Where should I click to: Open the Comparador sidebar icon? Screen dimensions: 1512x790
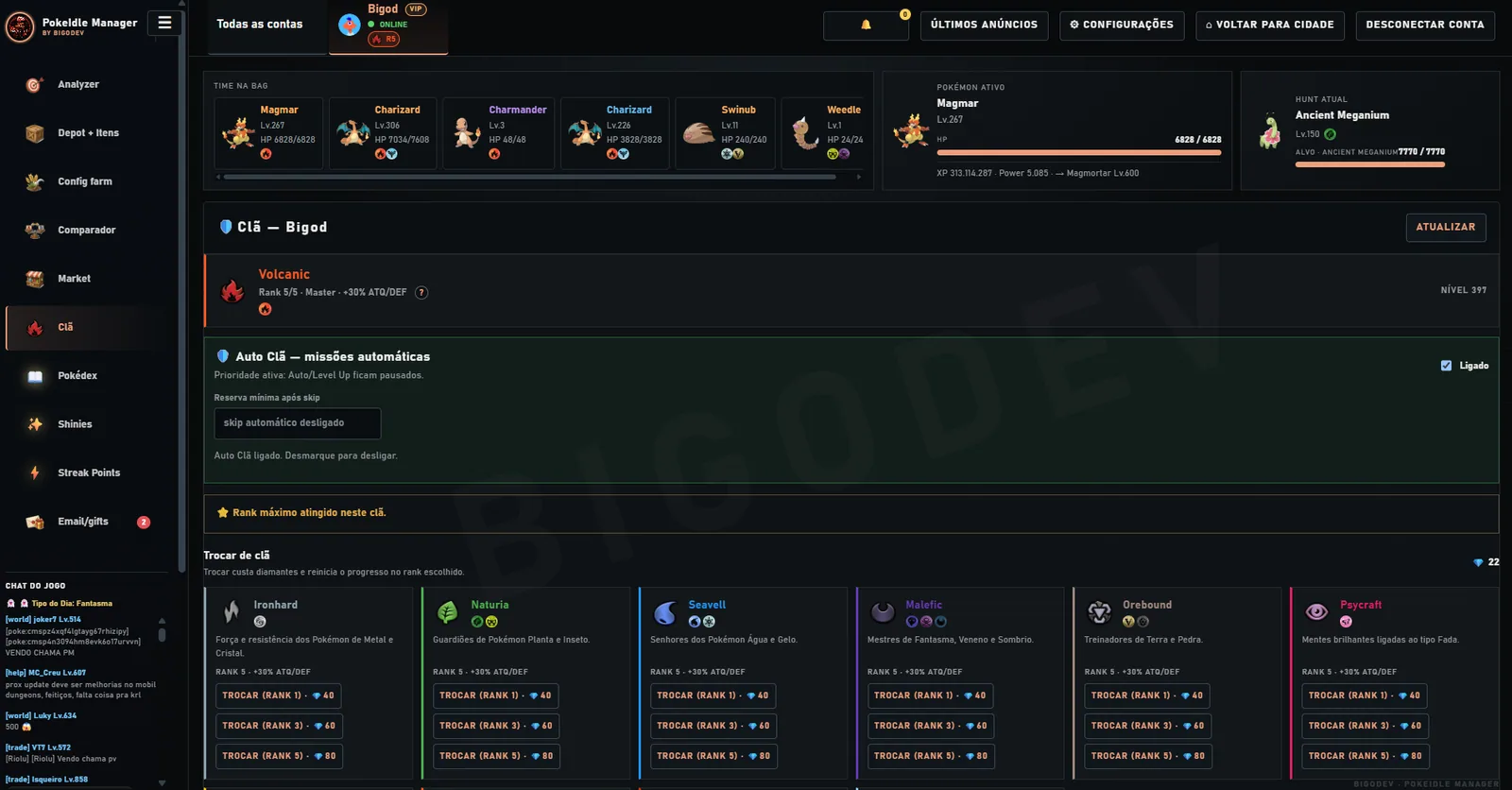pyautogui.click(x=35, y=231)
